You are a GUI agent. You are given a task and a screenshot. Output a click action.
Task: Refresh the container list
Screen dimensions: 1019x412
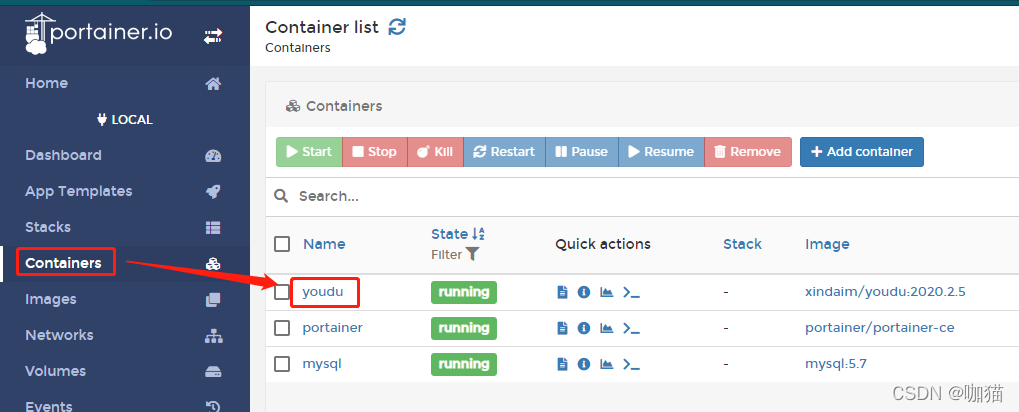pyautogui.click(x=397, y=27)
